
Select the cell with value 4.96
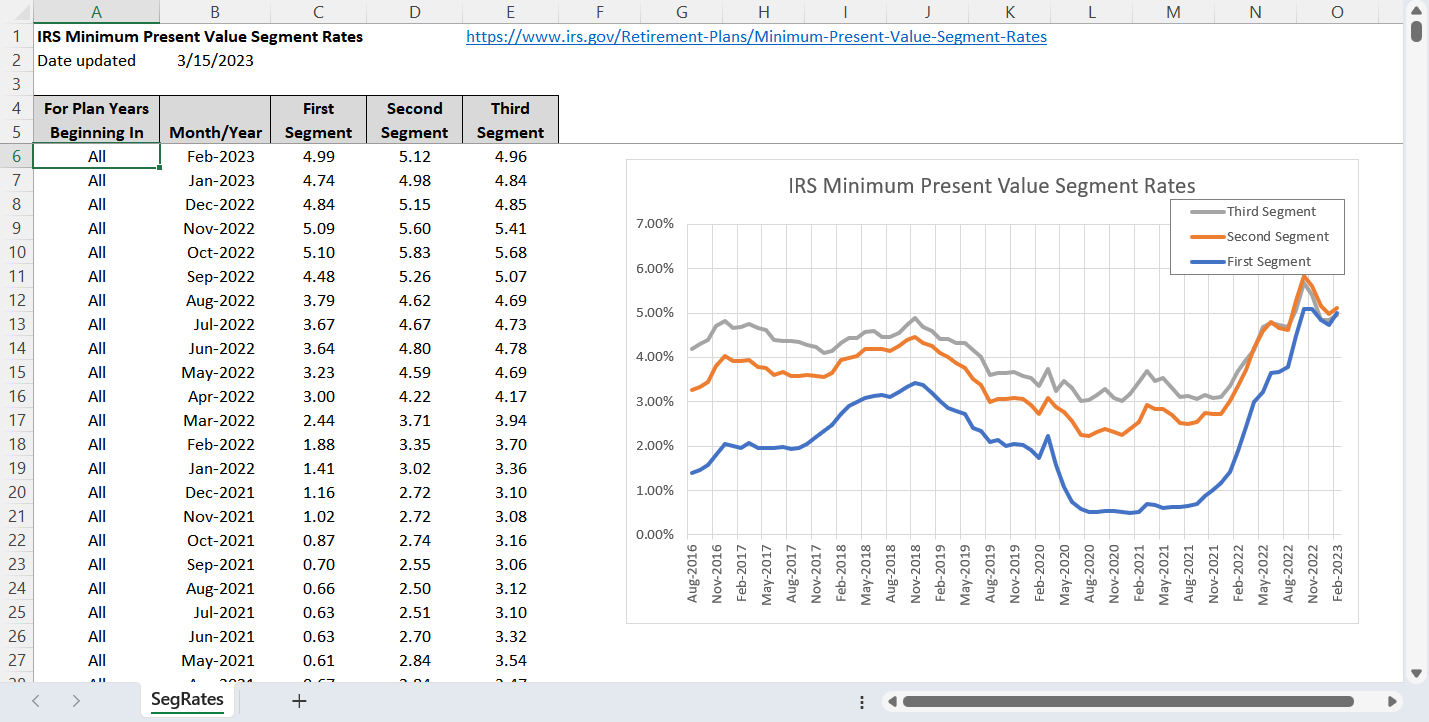click(510, 157)
